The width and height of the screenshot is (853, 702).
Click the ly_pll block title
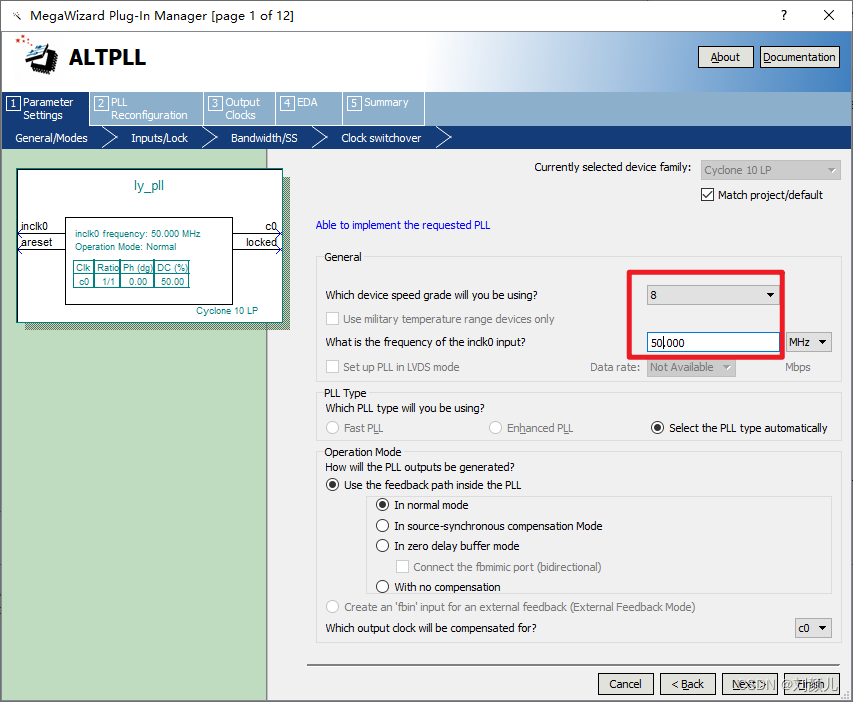tap(149, 186)
